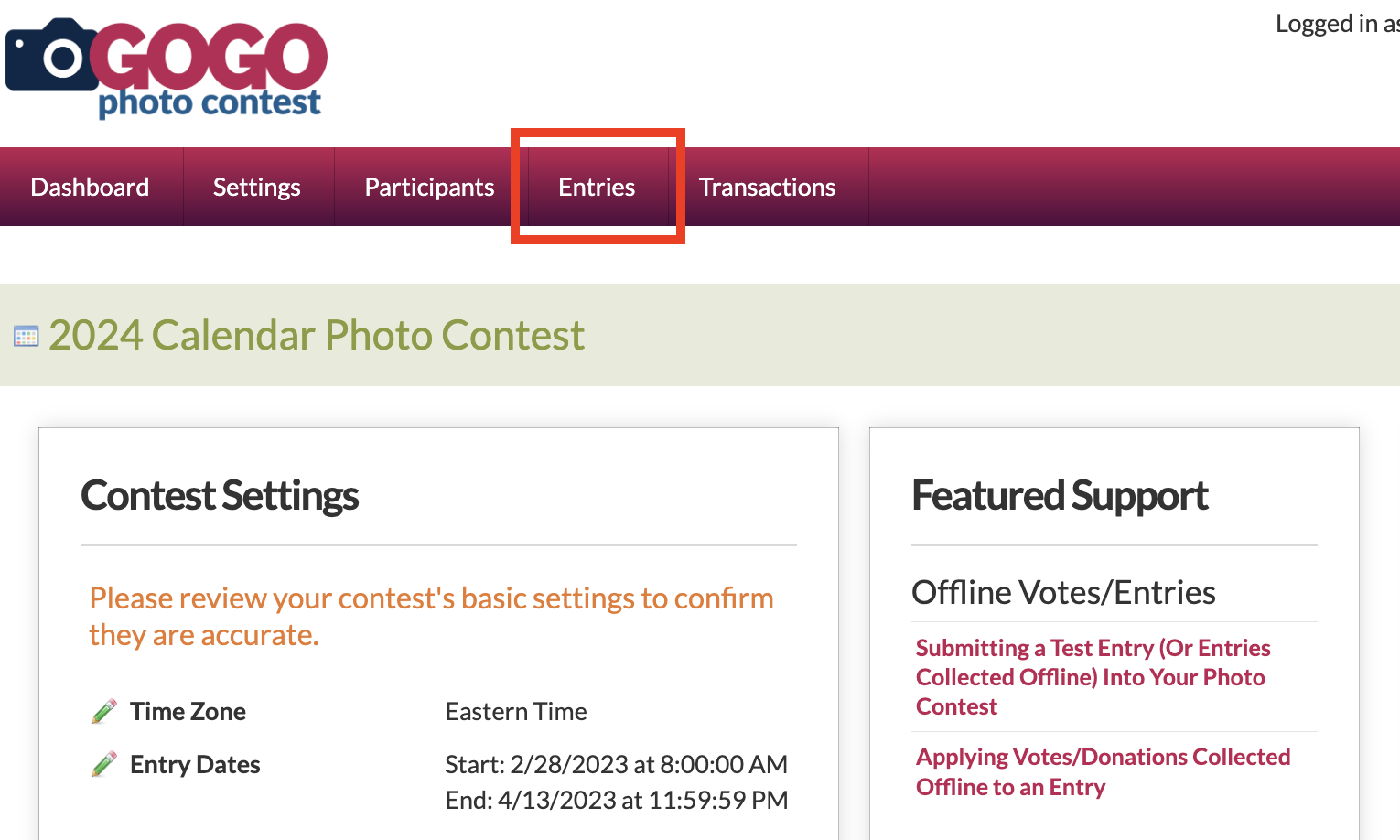Click the Time Zone label
The height and width of the screenshot is (840, 1400).
click(188, 711)
